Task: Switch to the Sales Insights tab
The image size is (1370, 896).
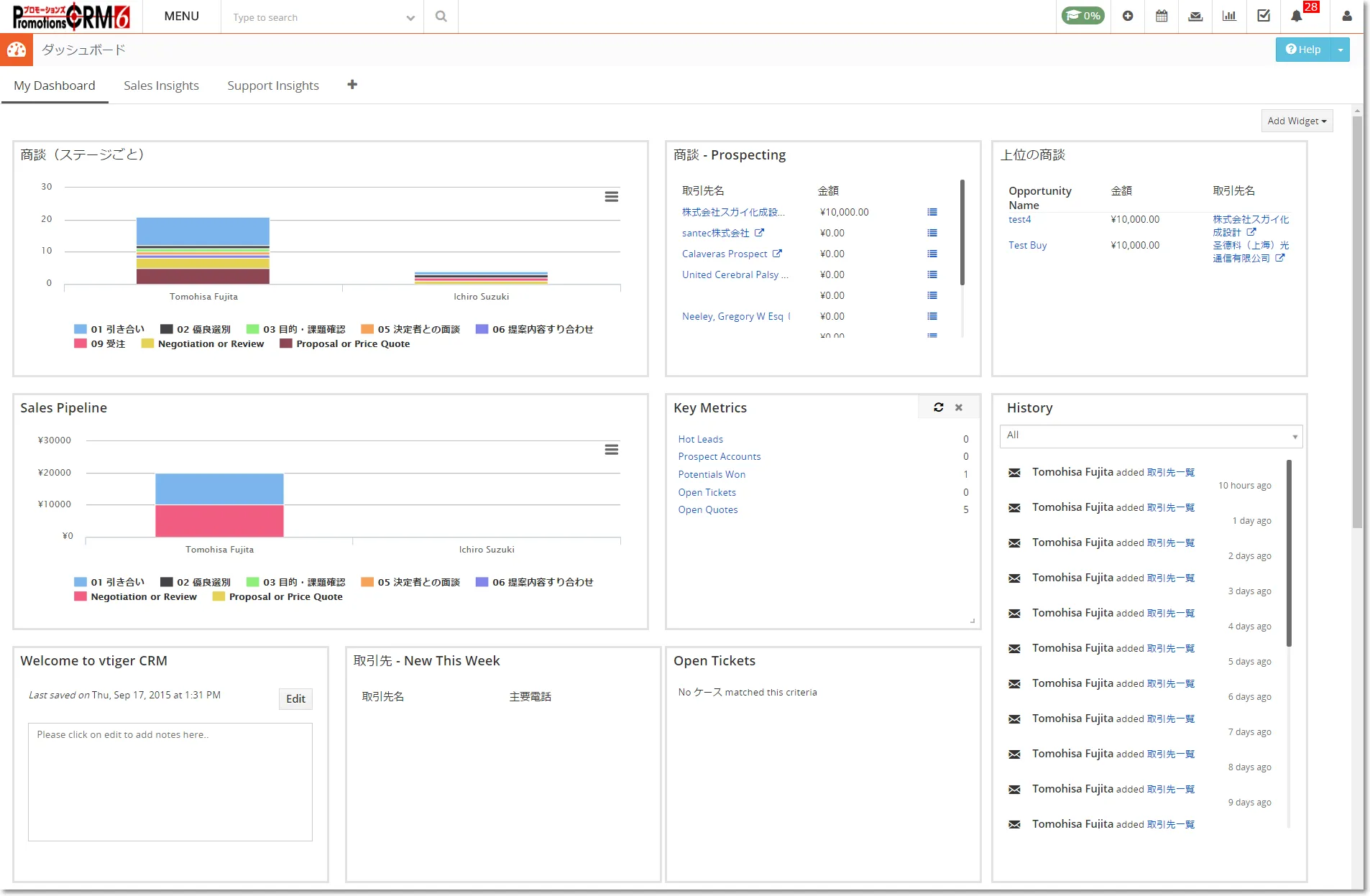Action: [x=161, y=86]
